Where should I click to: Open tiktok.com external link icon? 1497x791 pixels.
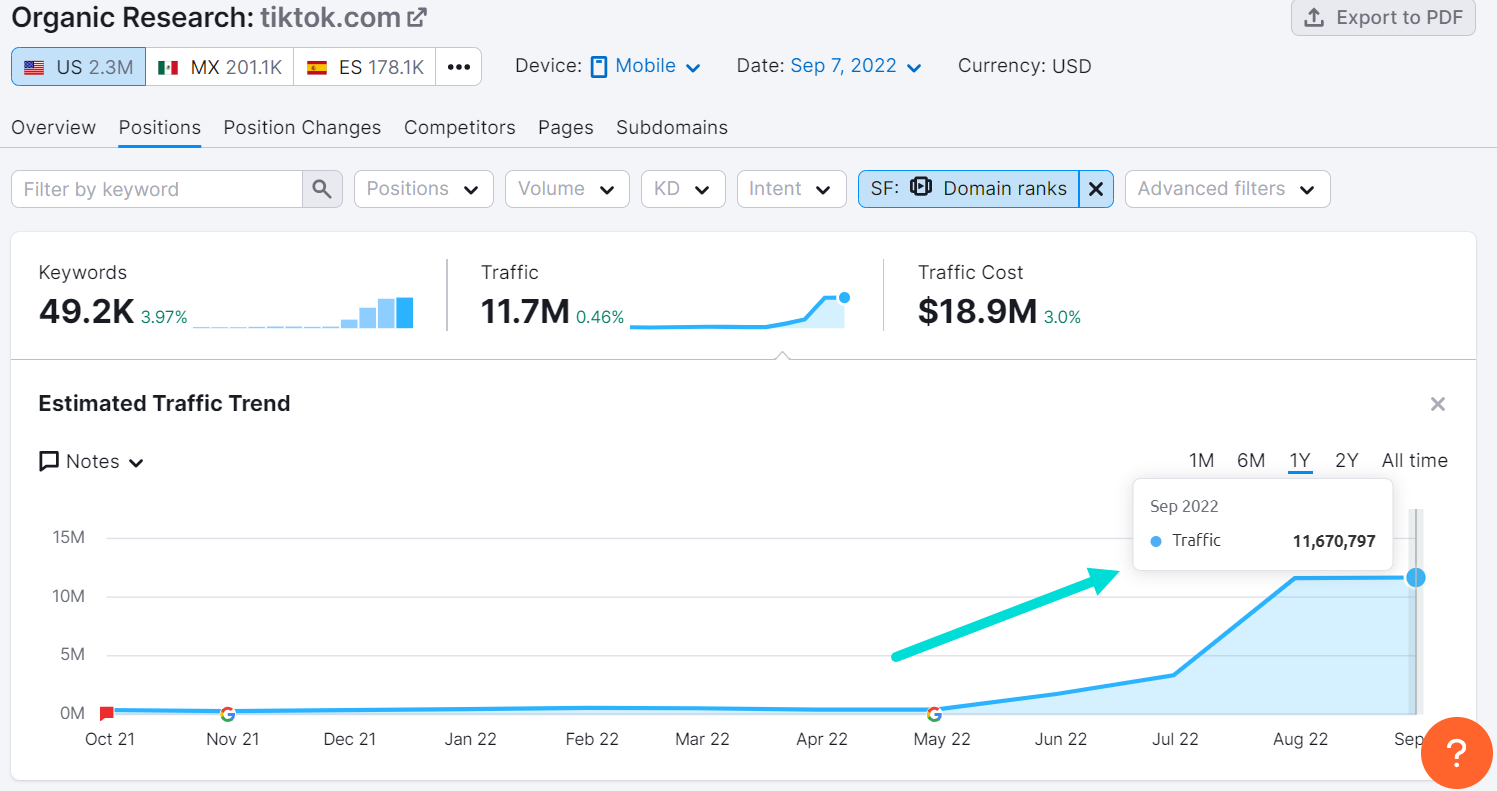pos(417,17)
